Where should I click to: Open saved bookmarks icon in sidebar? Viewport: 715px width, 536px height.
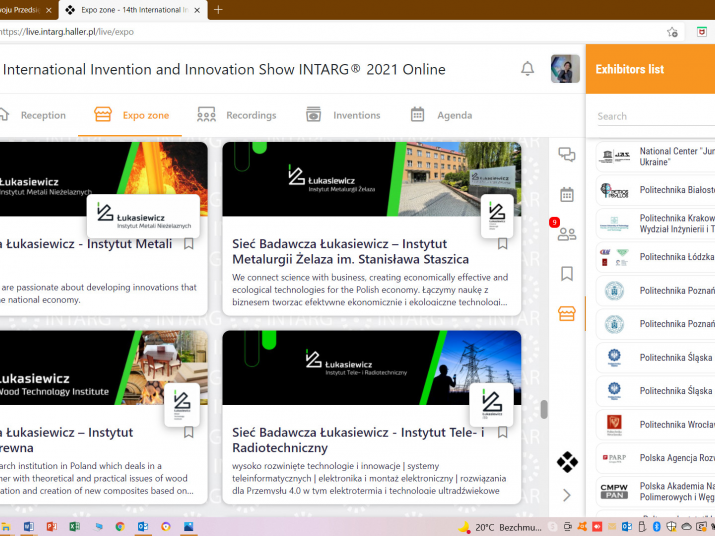tap(567, 273)
